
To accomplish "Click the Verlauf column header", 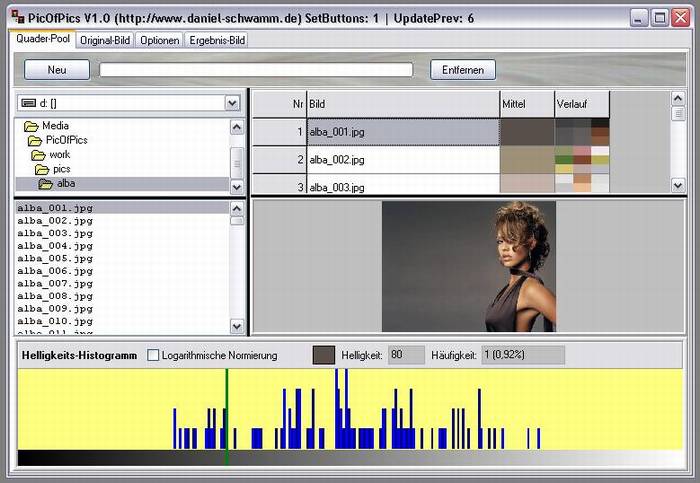I will click(x=582, y=104).
